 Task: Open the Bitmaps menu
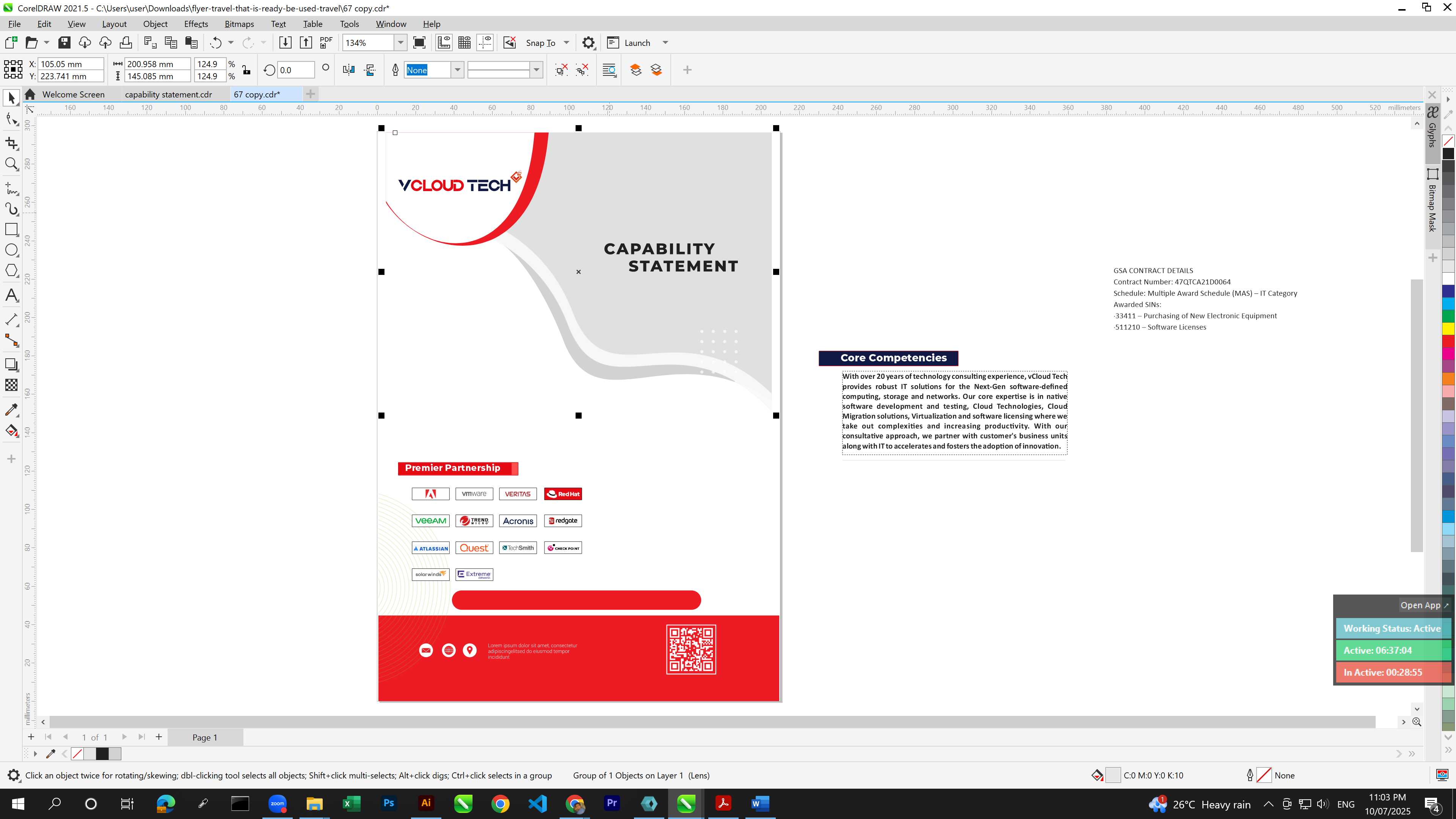click(239, 24)
